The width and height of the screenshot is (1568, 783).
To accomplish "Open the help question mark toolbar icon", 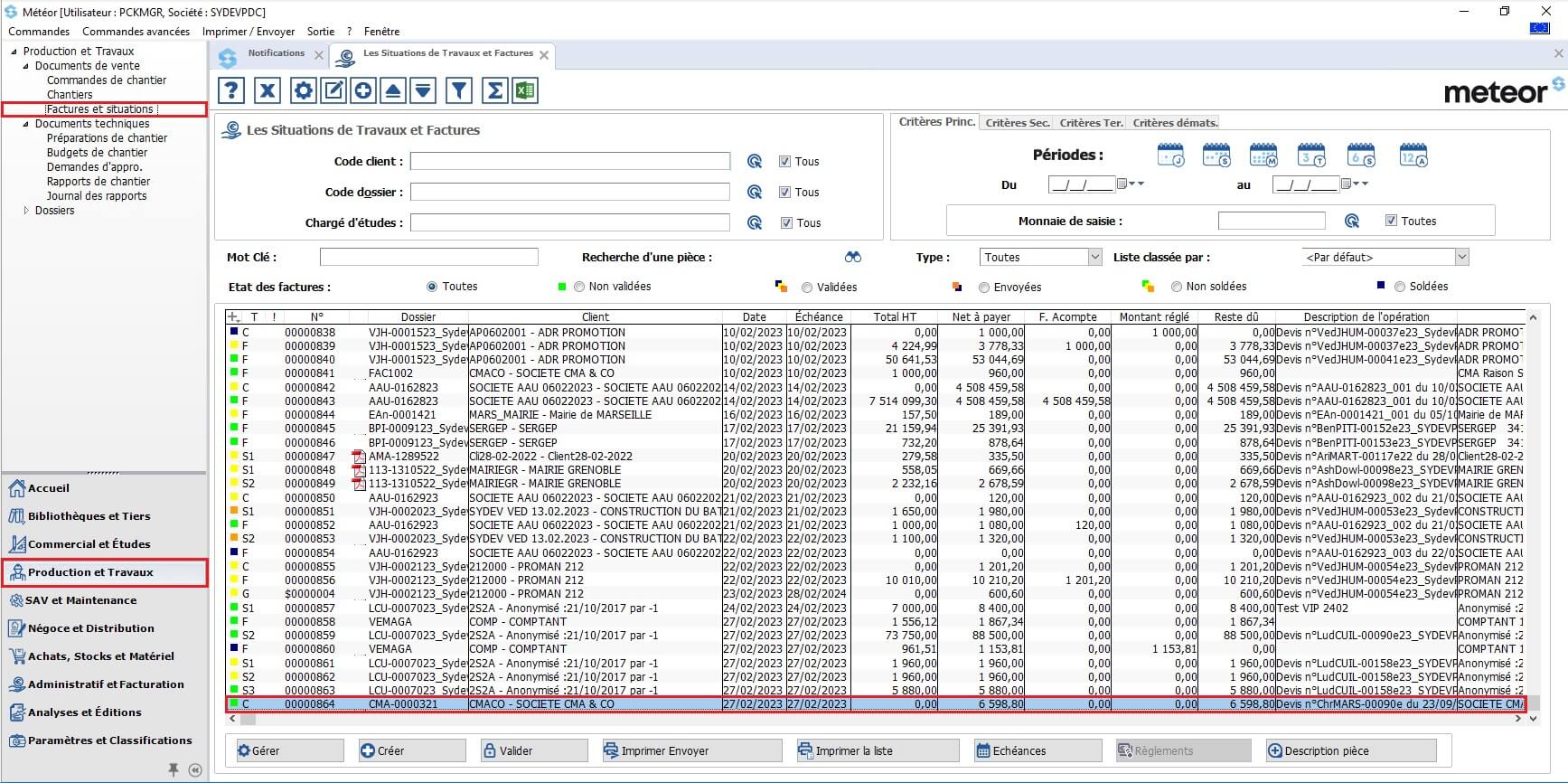I will point(231,90).
